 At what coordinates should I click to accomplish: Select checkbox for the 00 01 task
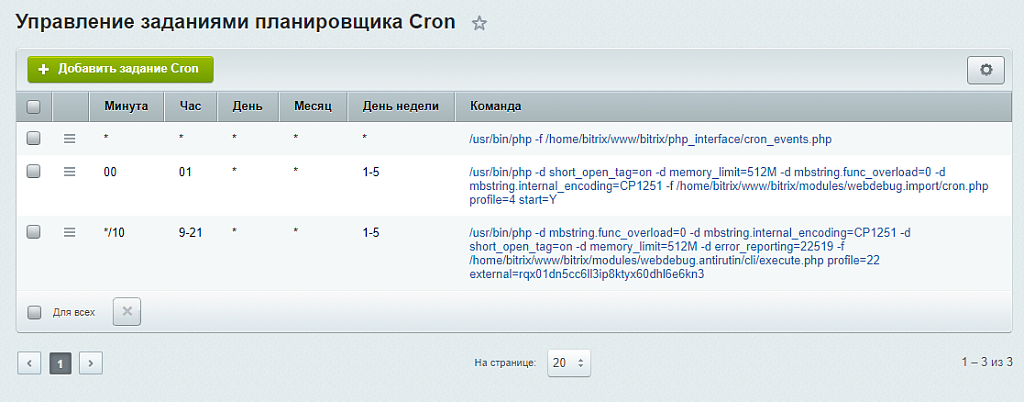(34, 172)
